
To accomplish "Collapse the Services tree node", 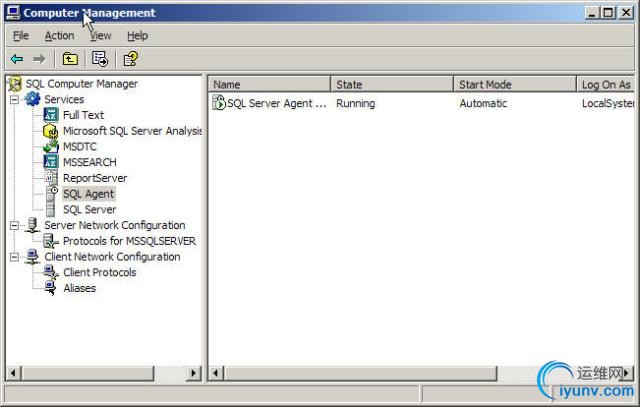I will pos(14,99).
